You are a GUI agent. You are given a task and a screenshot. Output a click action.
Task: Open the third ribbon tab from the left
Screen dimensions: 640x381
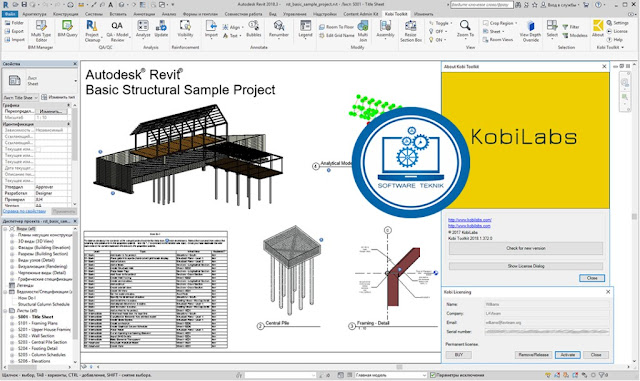tap(65, 14)
